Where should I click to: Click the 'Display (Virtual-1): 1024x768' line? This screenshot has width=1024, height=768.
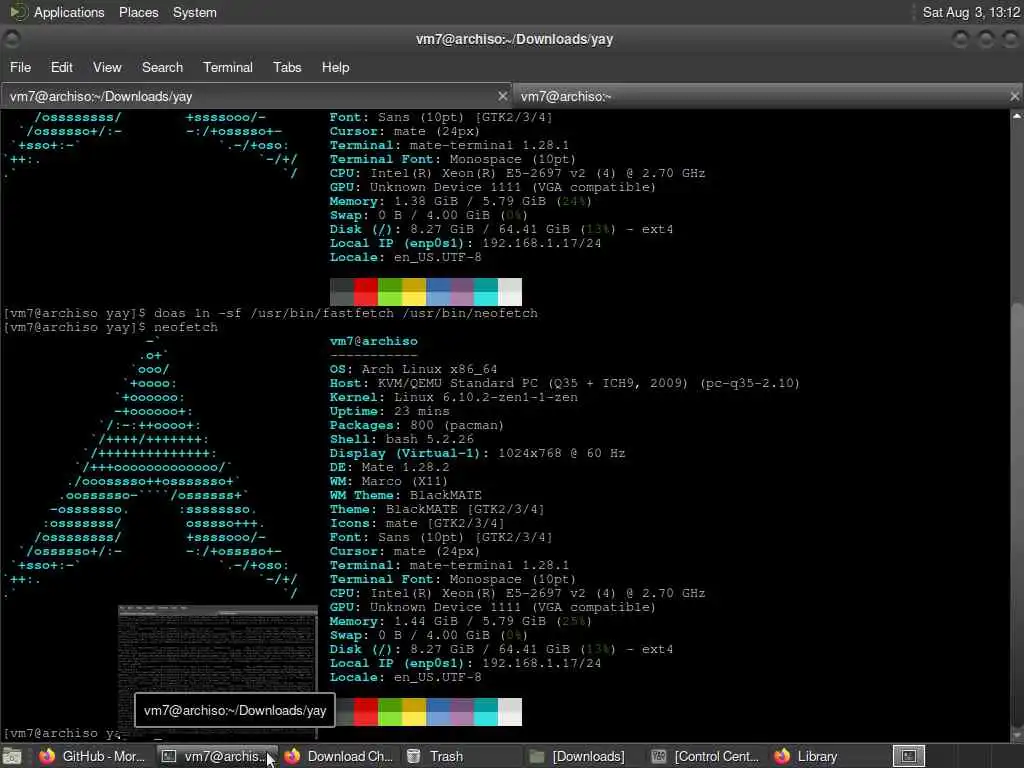[x=477, y=453]
